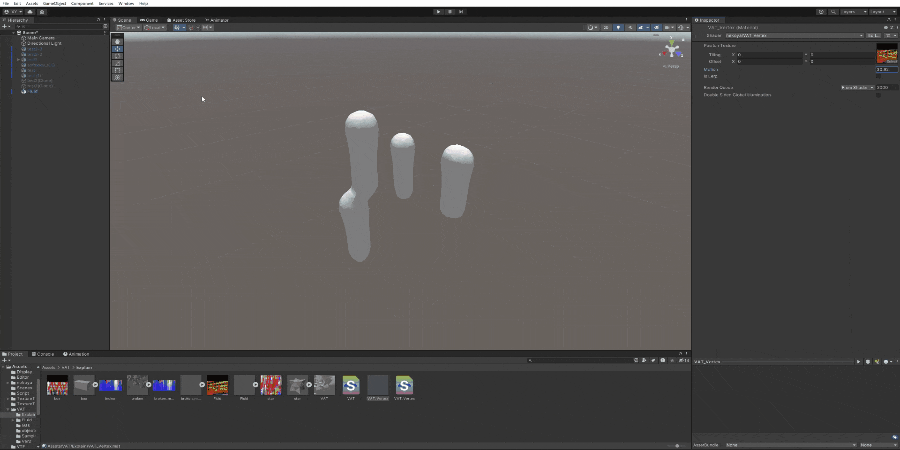Viewport: 900px width, 450px height.
Task: Open the Layout dropdown
Action: (884, 11)
